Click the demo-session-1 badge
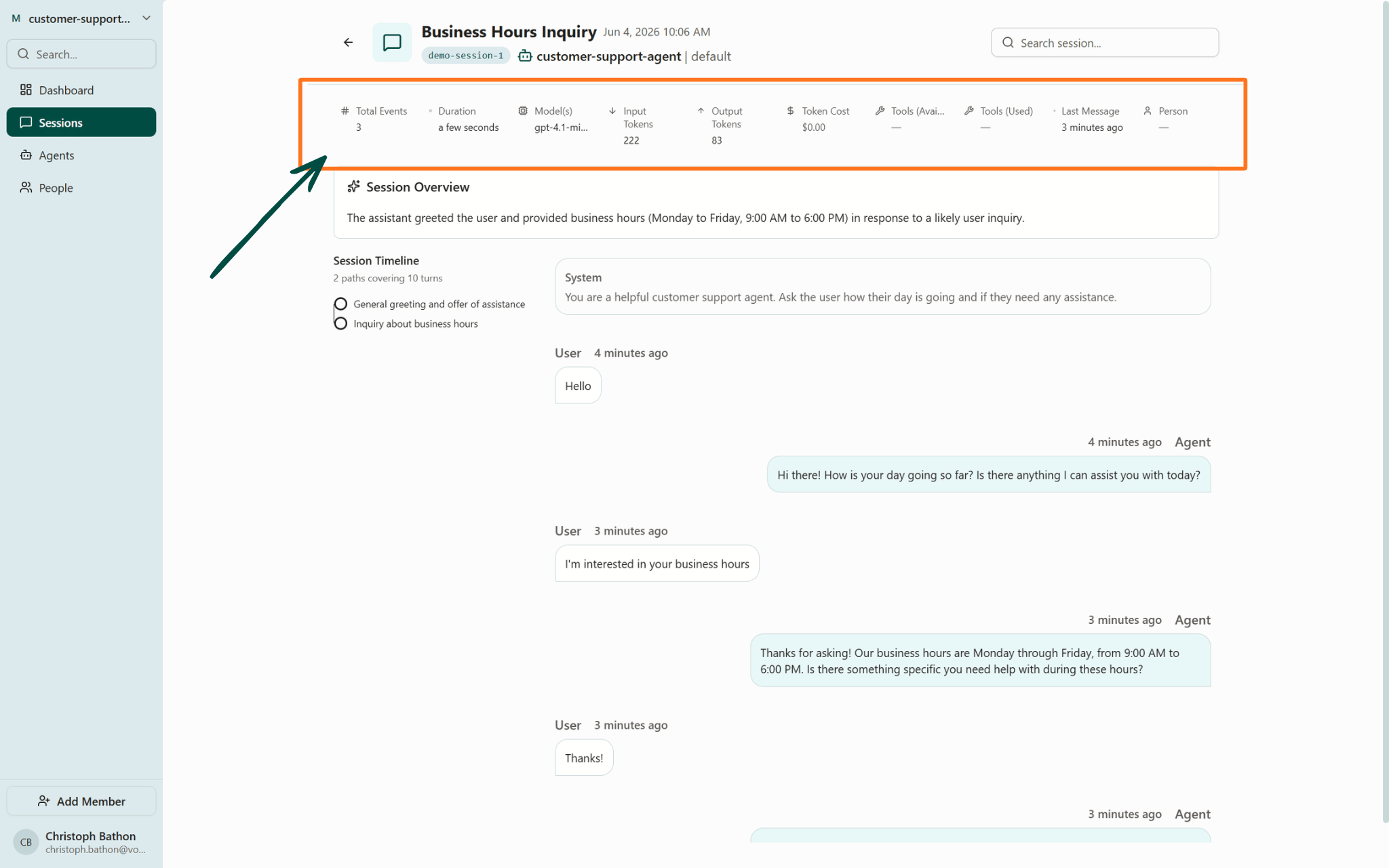This screenshot has width=1389, height=868. 465,56
